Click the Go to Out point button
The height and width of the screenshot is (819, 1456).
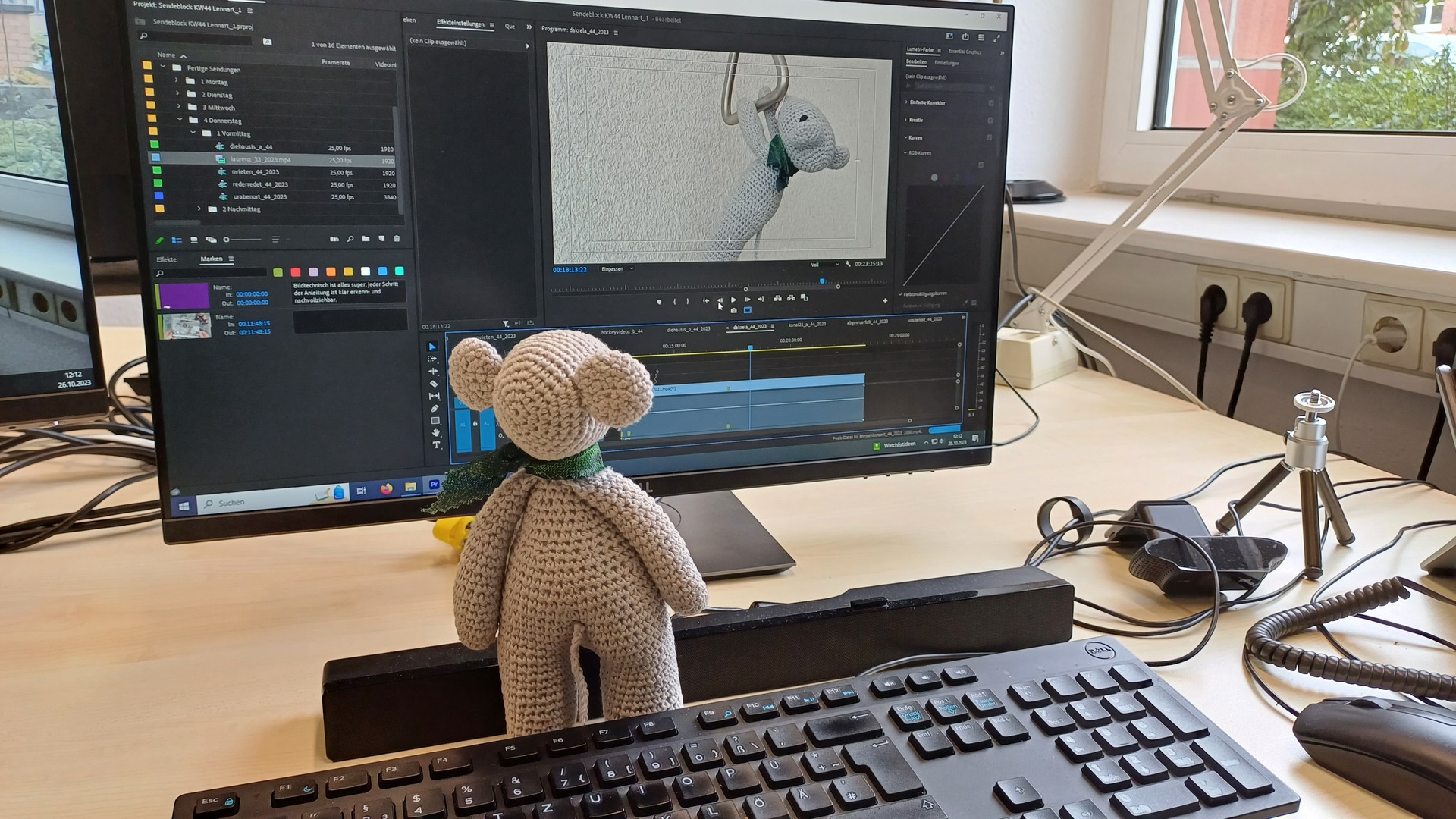point(761,299)
